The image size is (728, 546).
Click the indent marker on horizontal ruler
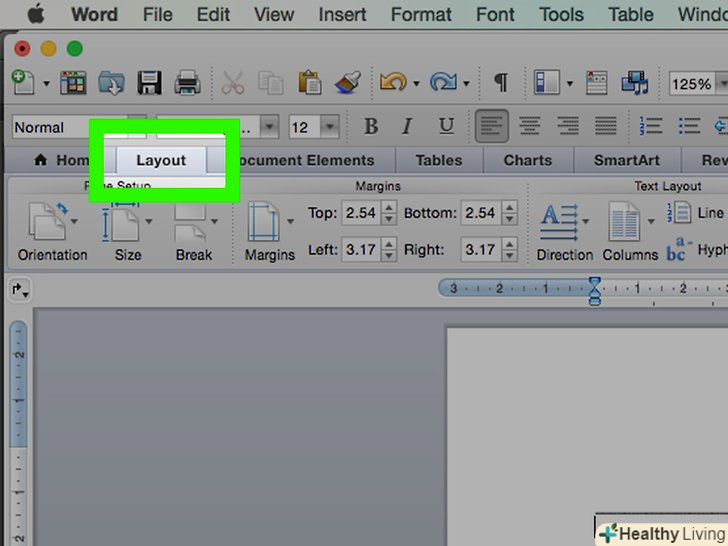(595, 291)
